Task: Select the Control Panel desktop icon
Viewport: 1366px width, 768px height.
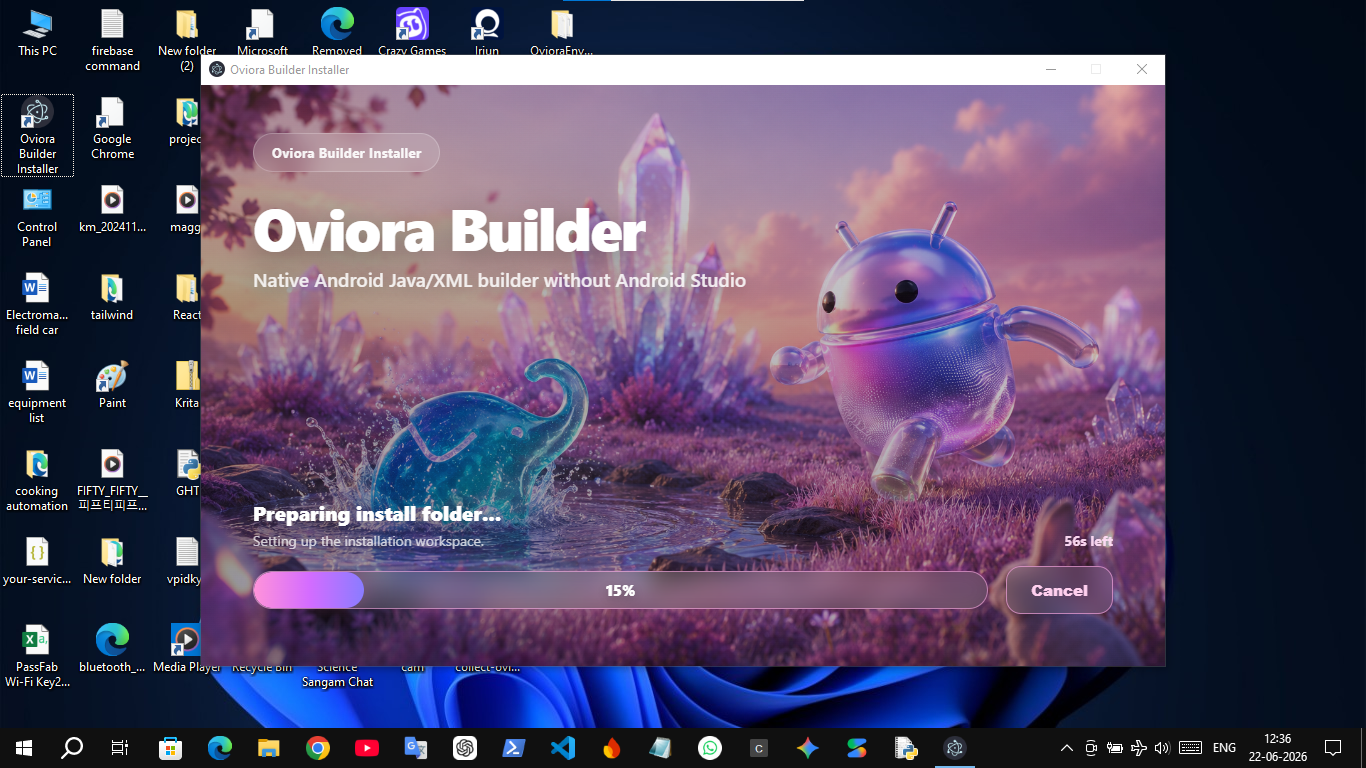Action: coord(37,216)
